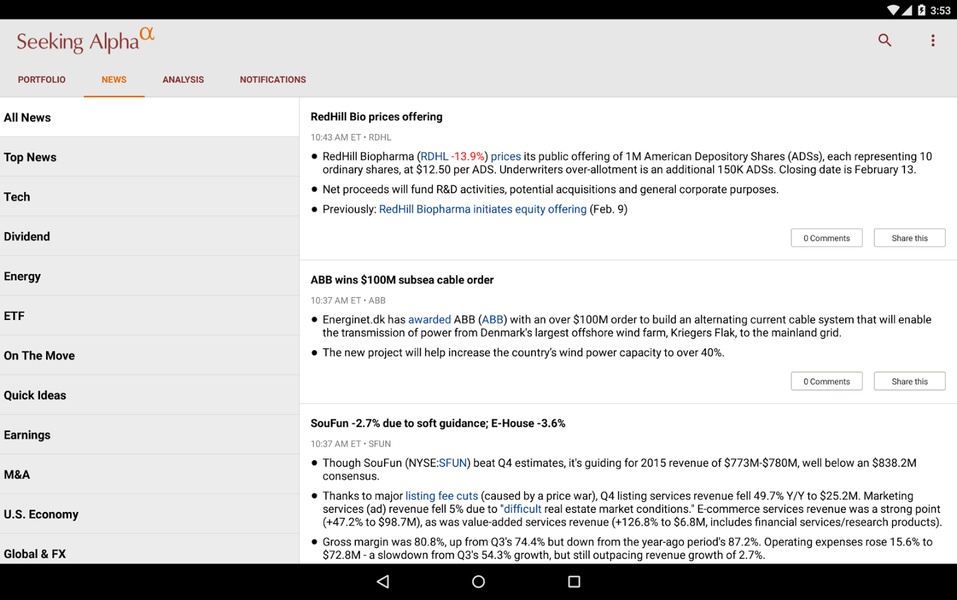Open the listing fee cuts link

442,496
